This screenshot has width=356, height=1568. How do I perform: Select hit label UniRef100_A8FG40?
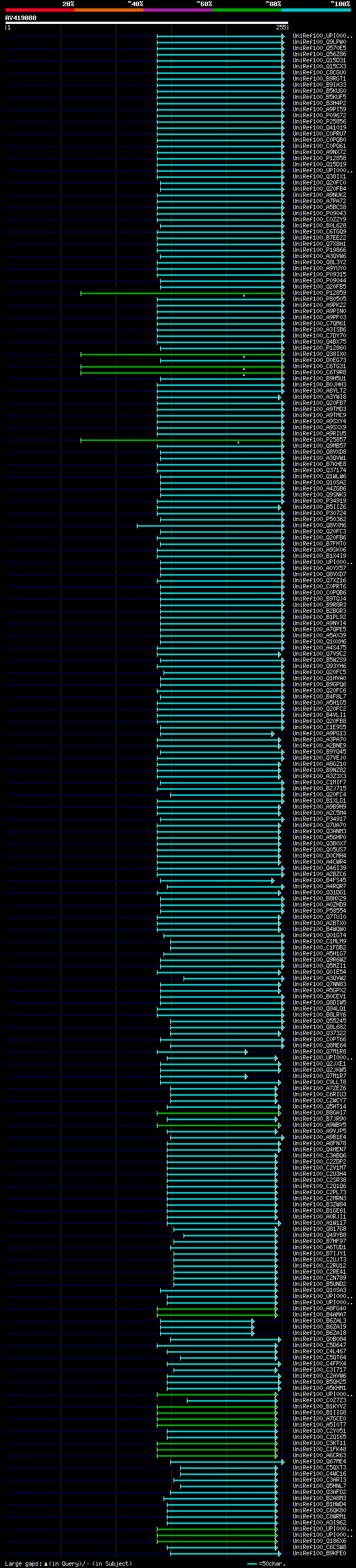(x=319, y=1308)
